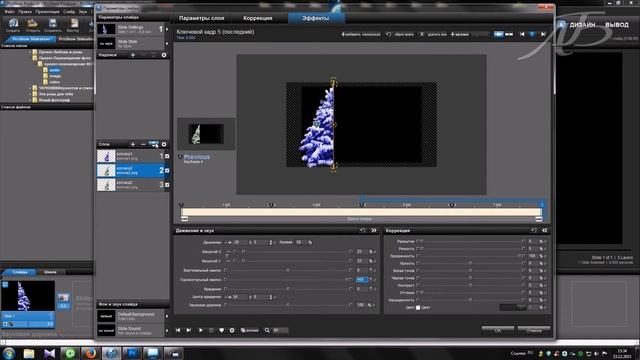Click the Создать toolbar icon in main window
The height and width of the screenshot is (360, 640).
click(x=13, y=25)
